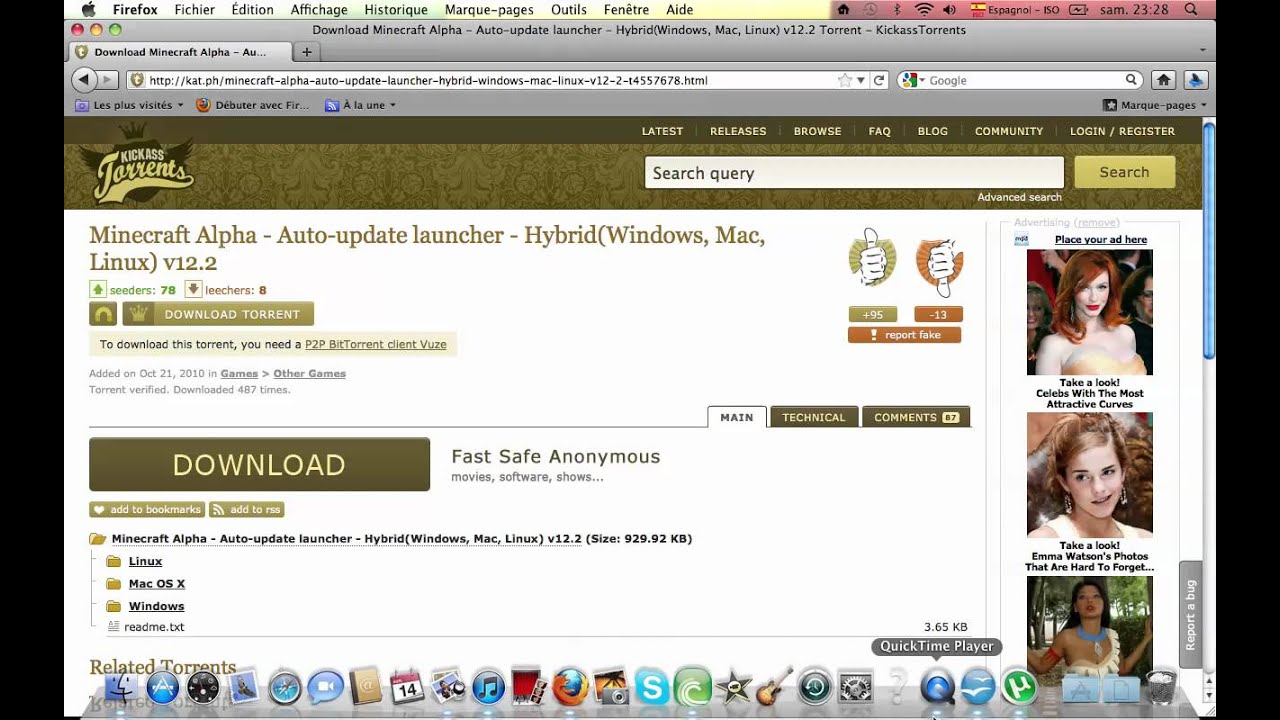
Task: Open the Marque-pages dropdown on the bookmarks bar
Action: pyautogui.click(x=1154, y=105)
